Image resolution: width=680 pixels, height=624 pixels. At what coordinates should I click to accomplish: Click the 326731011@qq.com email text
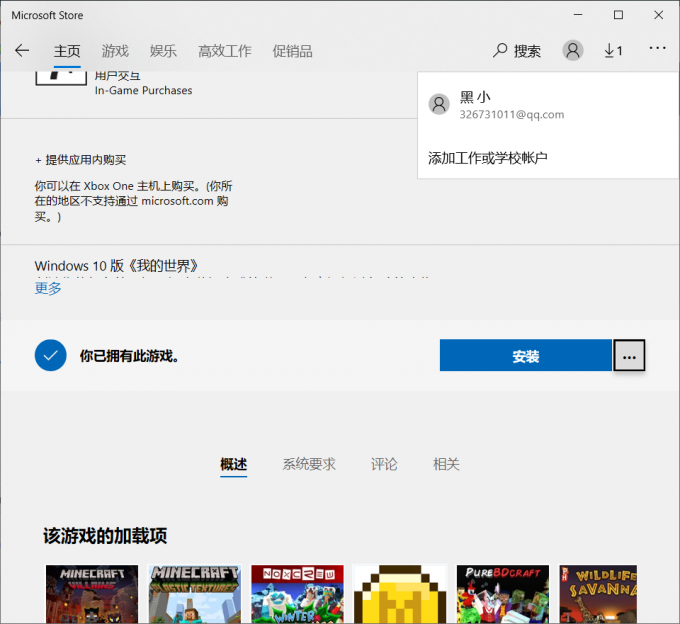pyautogui.click(x=512, y=114)
